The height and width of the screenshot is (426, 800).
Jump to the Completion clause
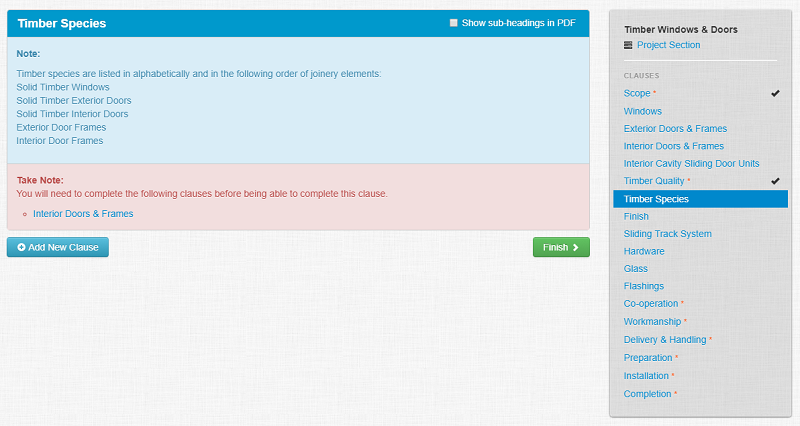647,394
